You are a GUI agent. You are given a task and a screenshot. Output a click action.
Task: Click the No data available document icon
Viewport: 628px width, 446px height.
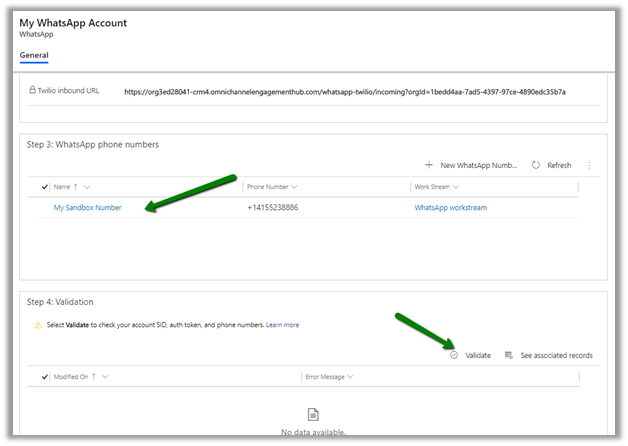(312, 414)
